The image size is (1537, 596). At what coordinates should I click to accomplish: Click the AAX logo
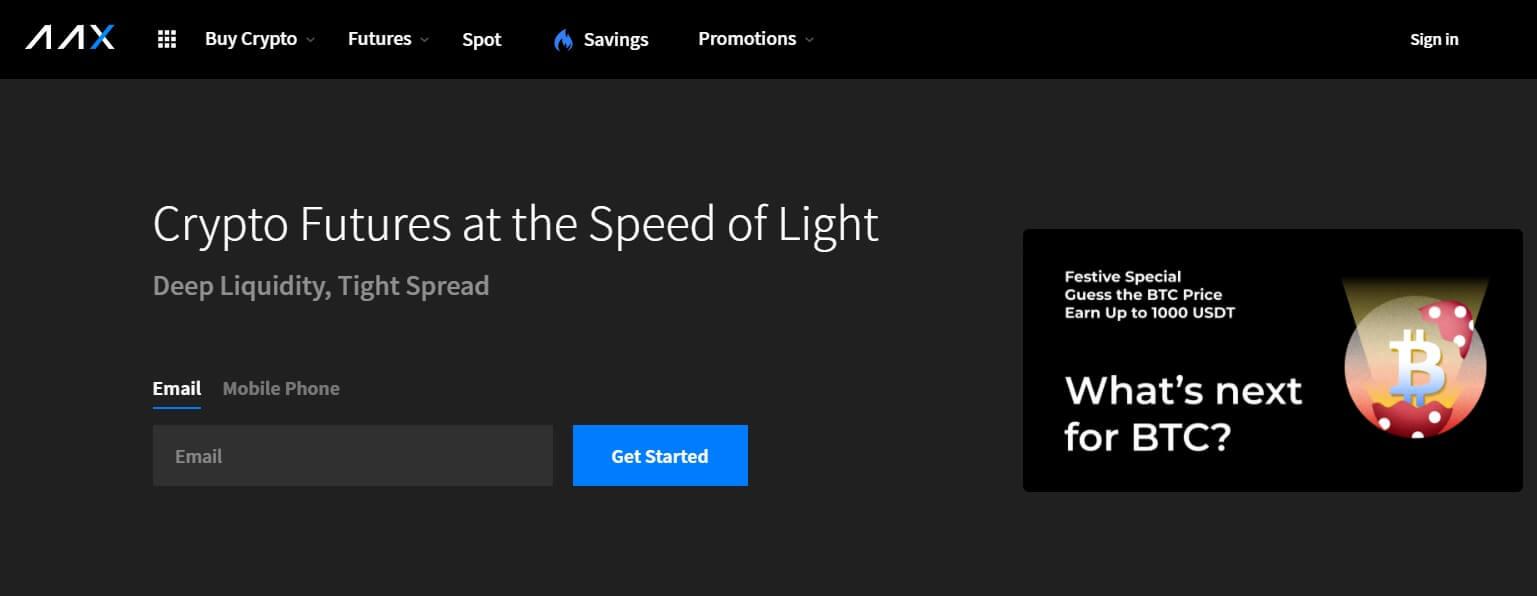click(70, 38)
